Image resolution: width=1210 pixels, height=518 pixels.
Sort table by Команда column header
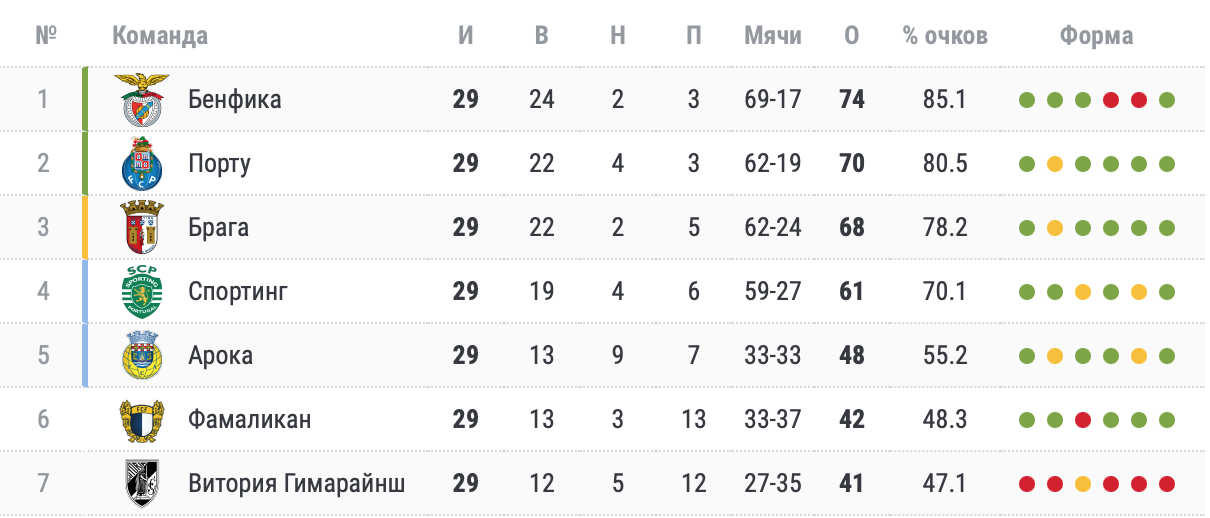pos(160,36)
